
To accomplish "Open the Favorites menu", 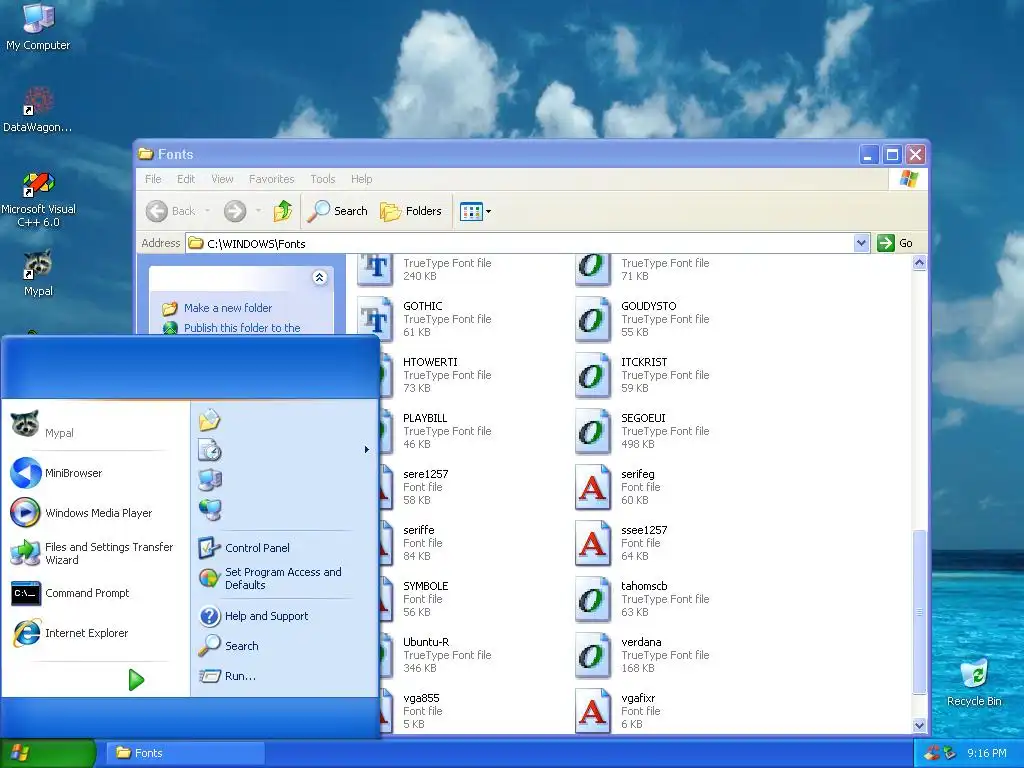I will 272,179.
